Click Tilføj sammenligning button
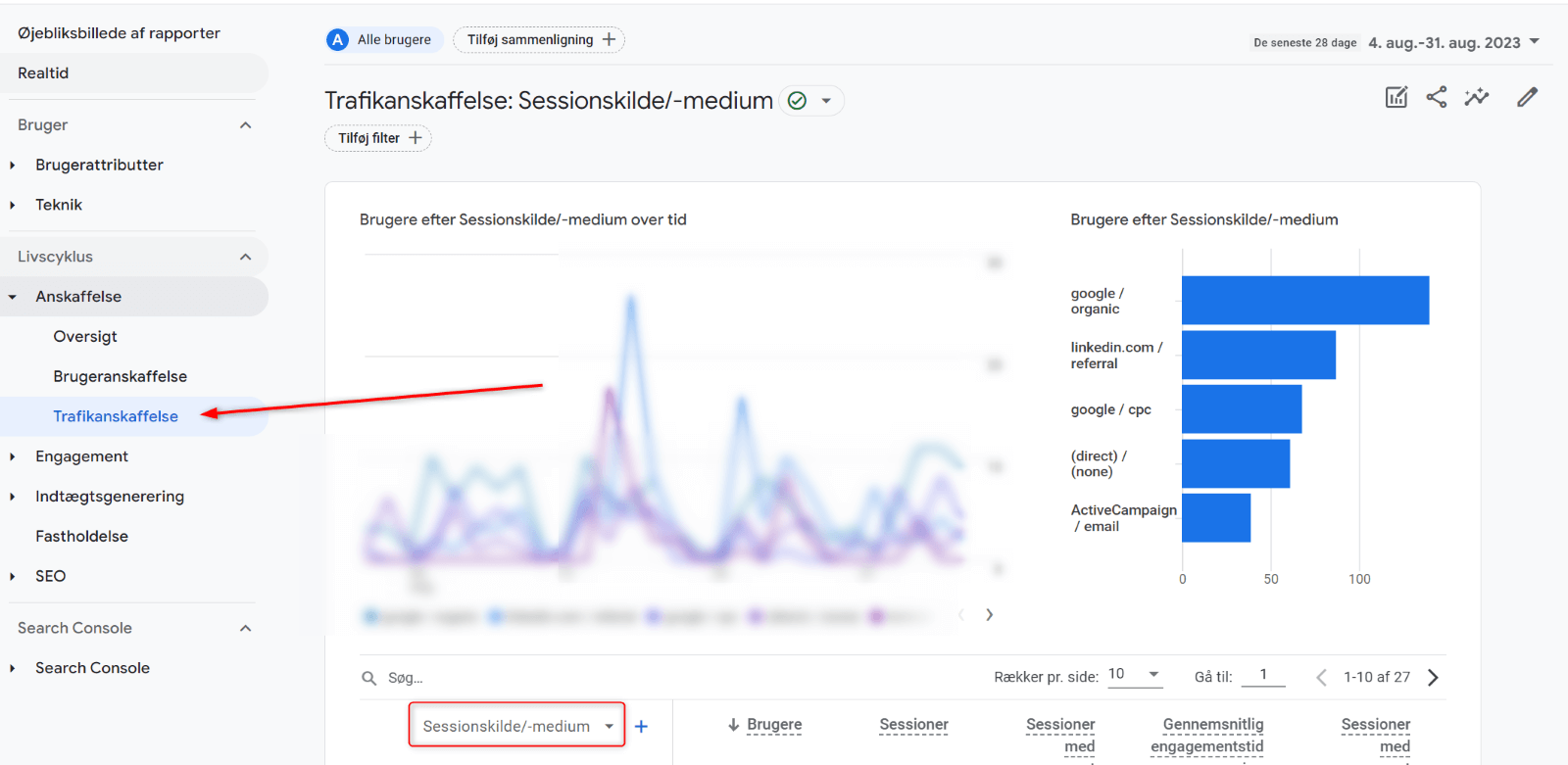Screen dimensions: 1568x765 point(539,40)
